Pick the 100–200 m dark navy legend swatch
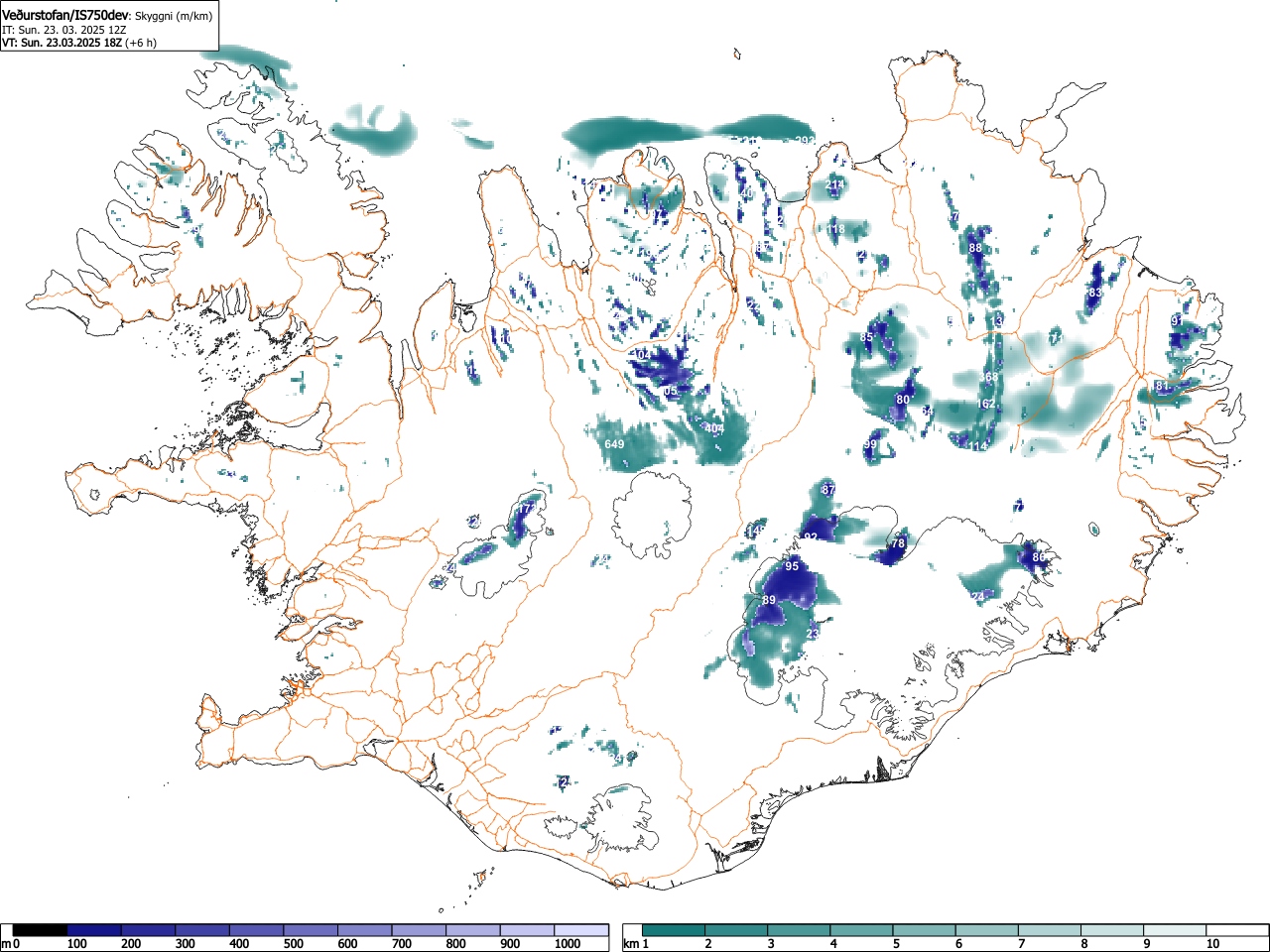Screen dimensions: 1270x952 (x=94, y=930)
